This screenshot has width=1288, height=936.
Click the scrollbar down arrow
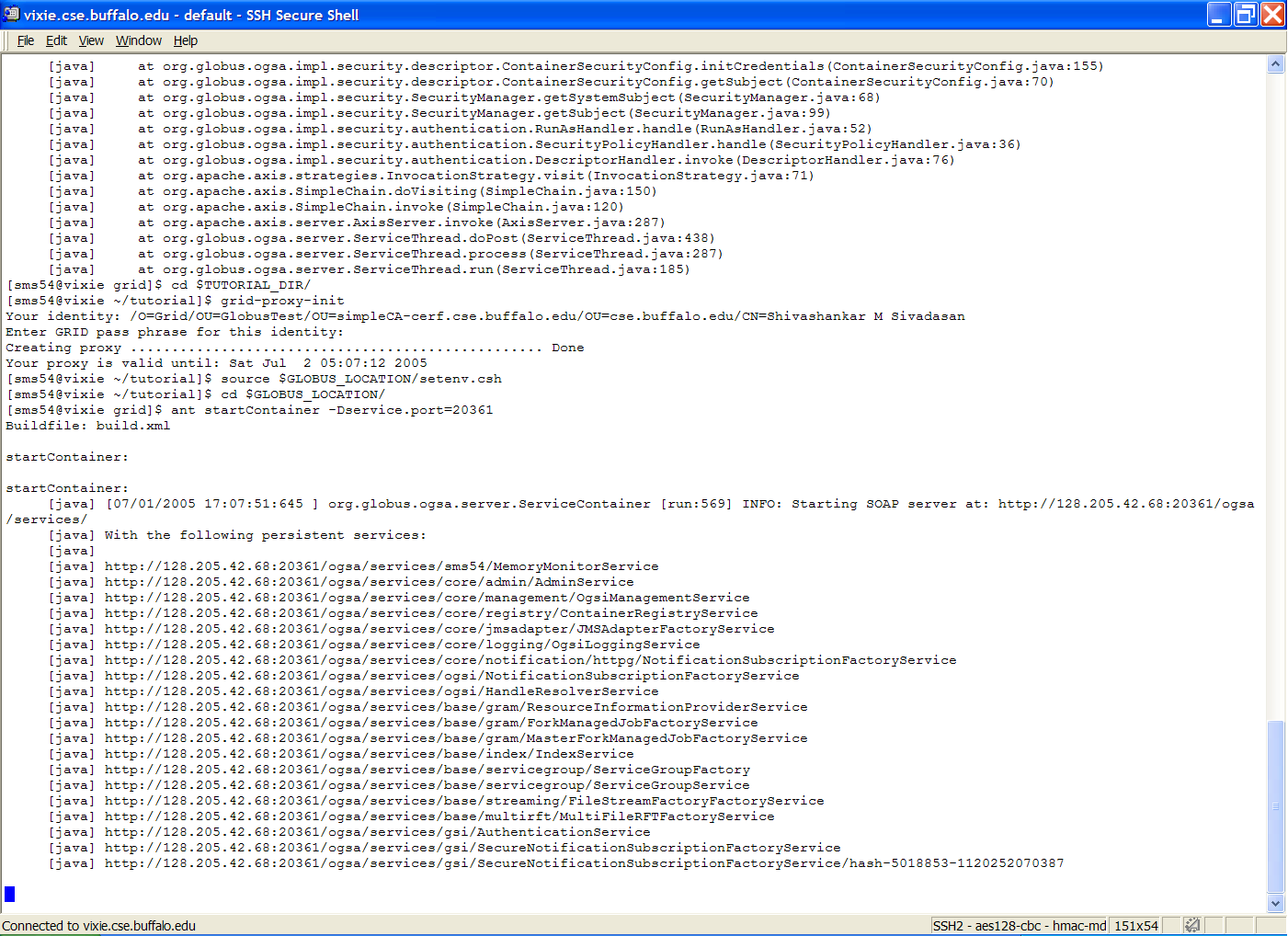click(1275, 903)
